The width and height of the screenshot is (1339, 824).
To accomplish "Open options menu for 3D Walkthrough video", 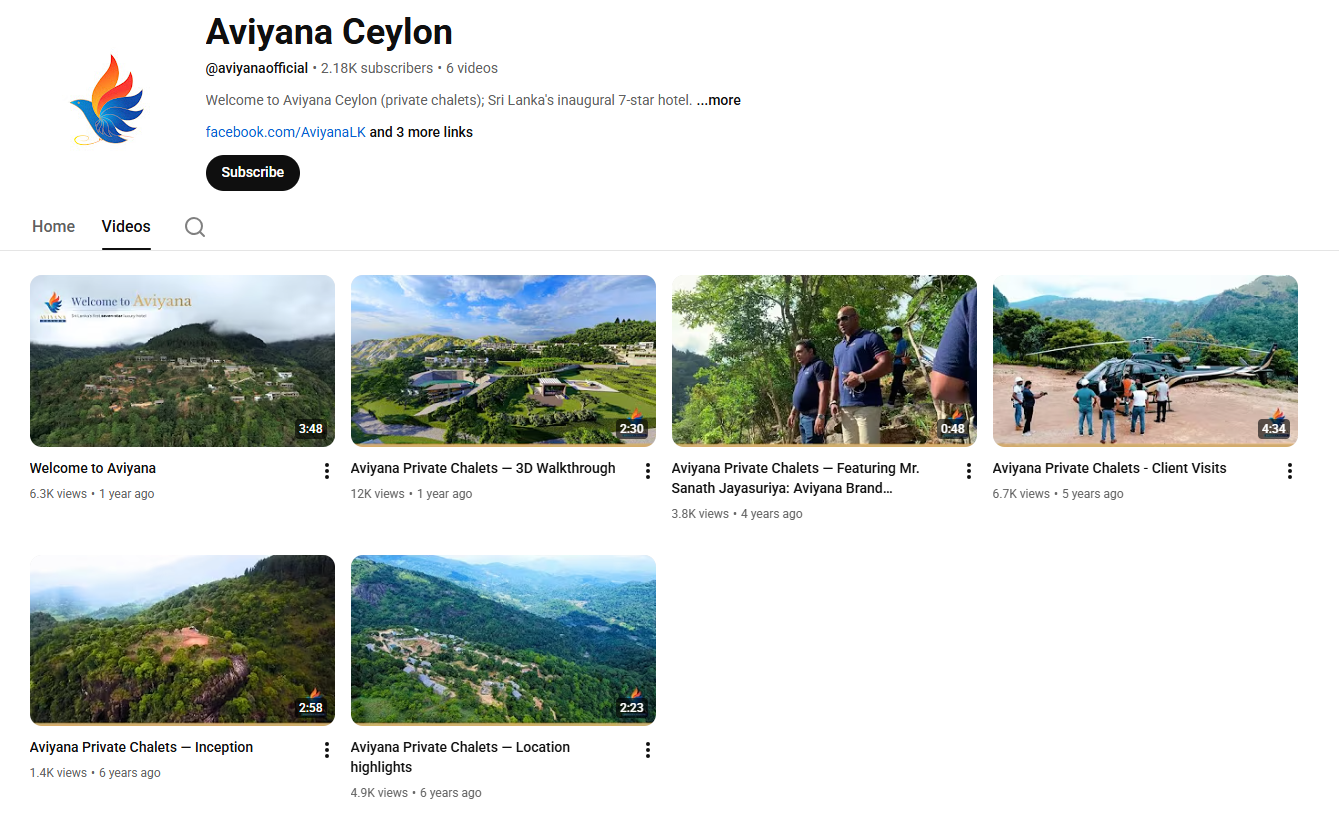I will (647, 471).
